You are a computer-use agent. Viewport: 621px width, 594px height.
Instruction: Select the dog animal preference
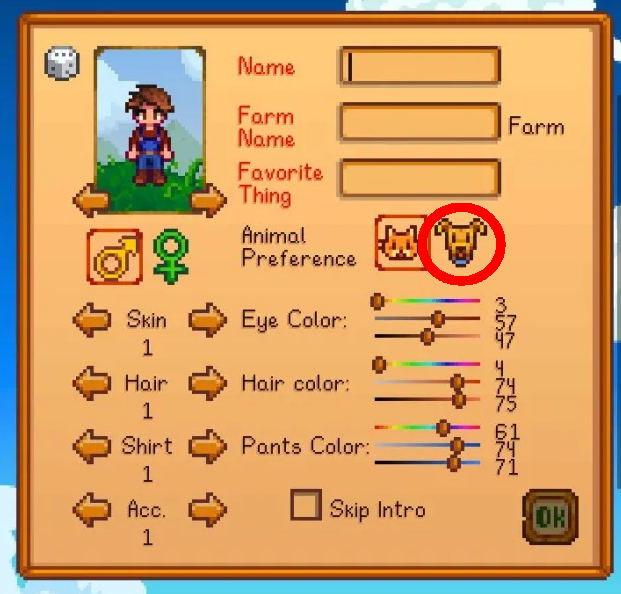(461, 242)
